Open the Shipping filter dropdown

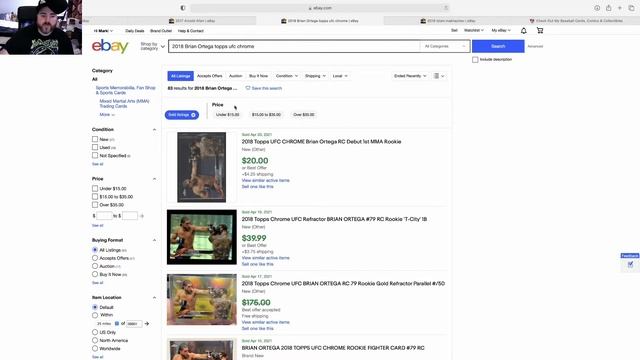tap(315, 76)
